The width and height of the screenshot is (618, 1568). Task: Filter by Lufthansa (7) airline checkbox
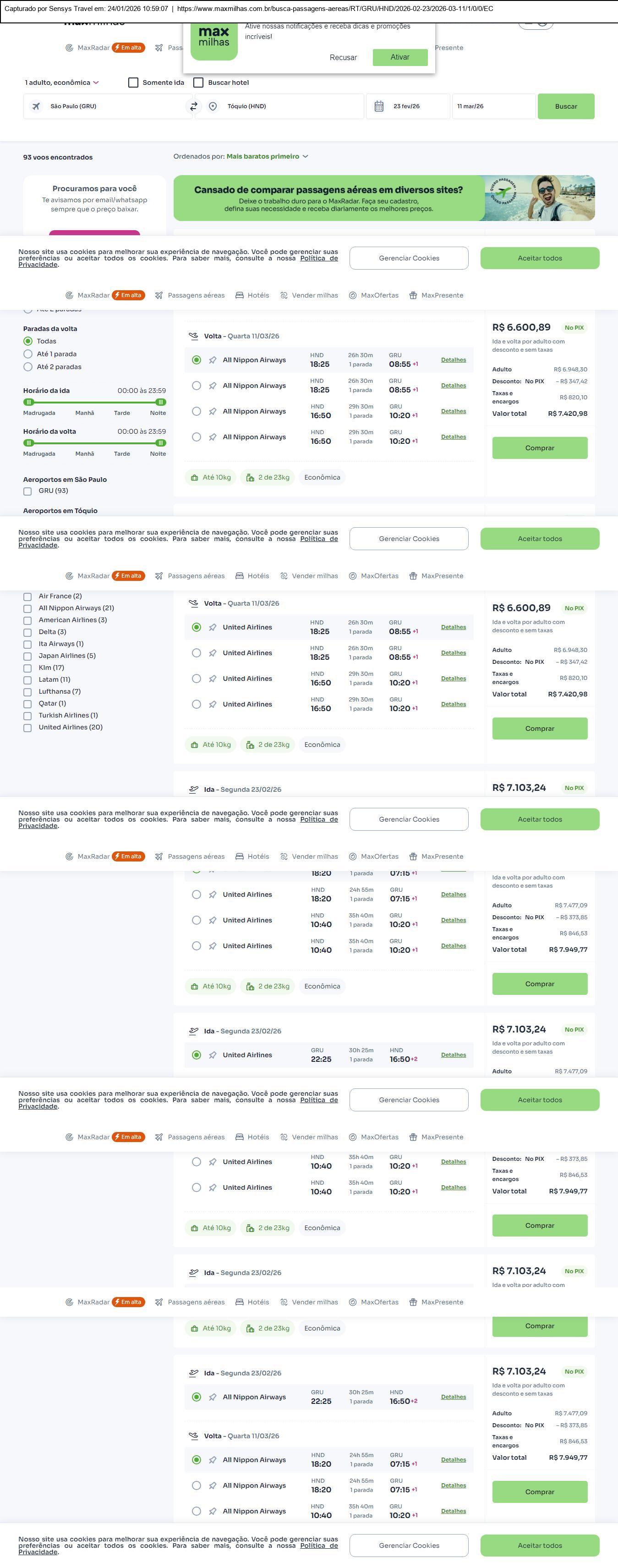[x=27, y=692]
